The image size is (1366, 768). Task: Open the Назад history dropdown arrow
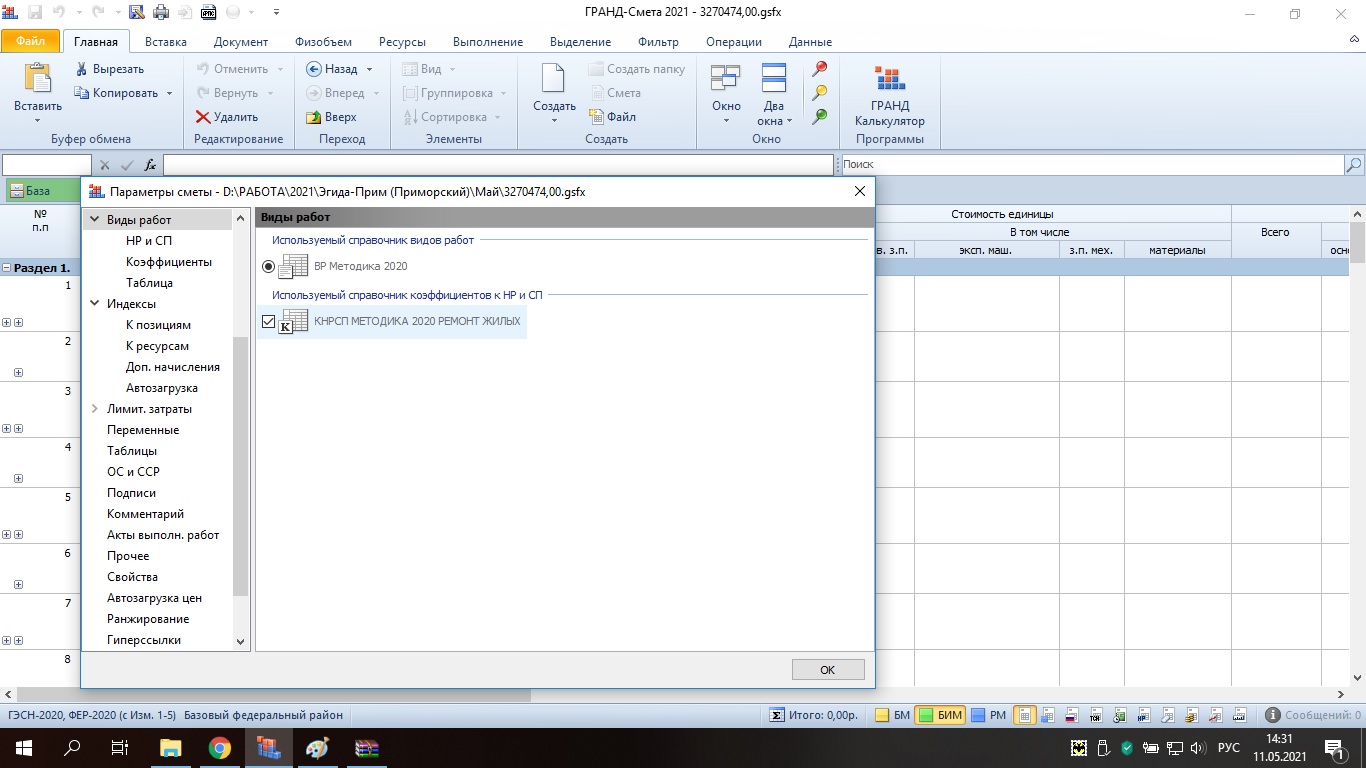click(x=369, y=69)
